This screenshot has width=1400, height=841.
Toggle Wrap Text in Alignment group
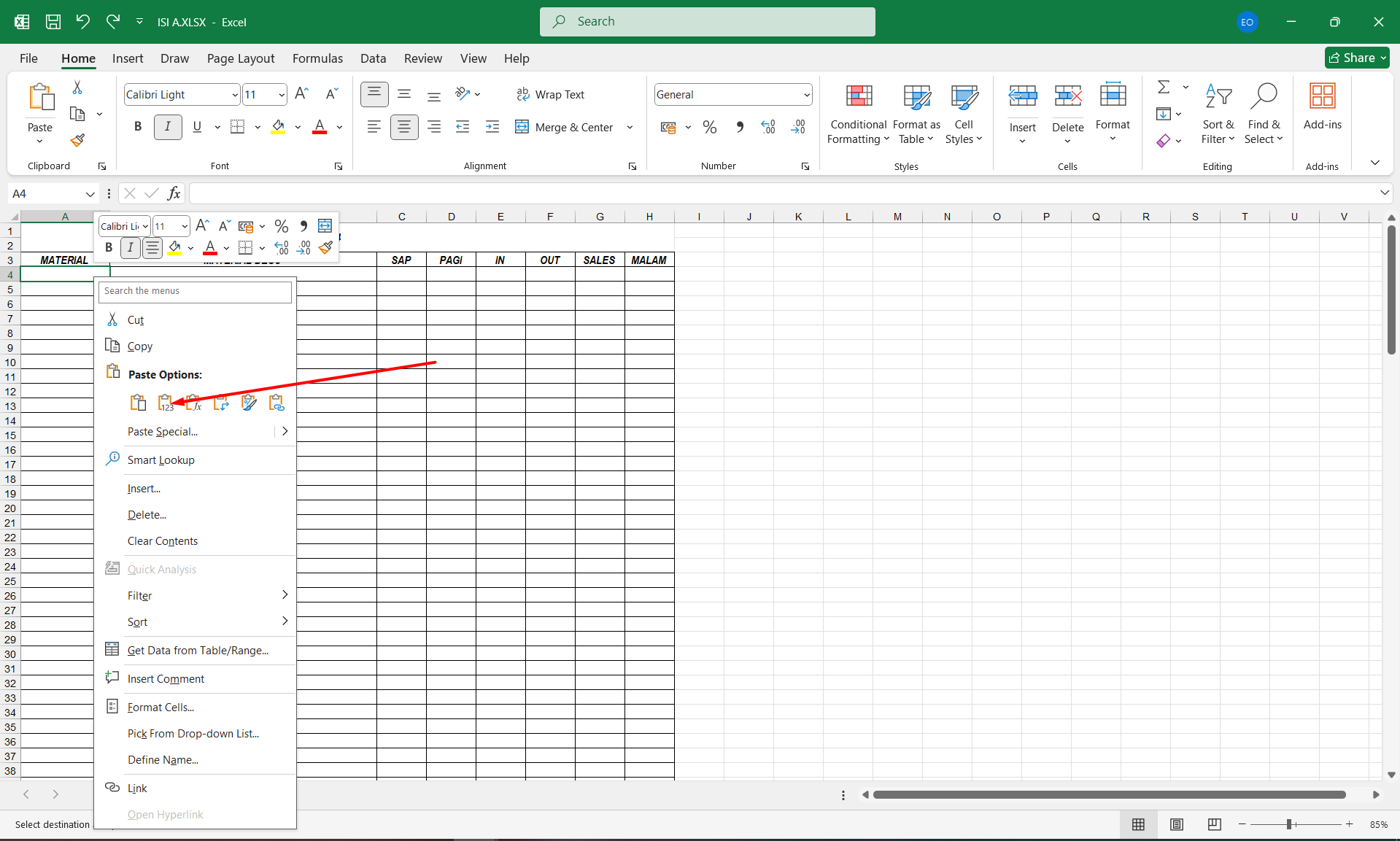click(551, 95)
